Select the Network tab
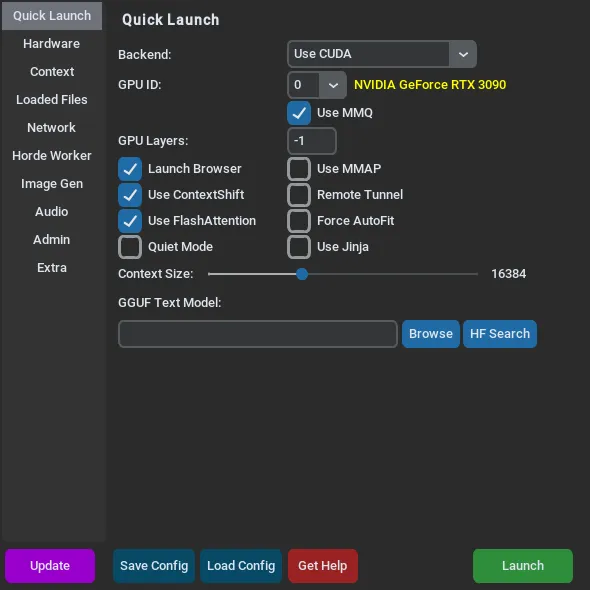Viewport: 590px width, 590px height. [x=52, y=128]
